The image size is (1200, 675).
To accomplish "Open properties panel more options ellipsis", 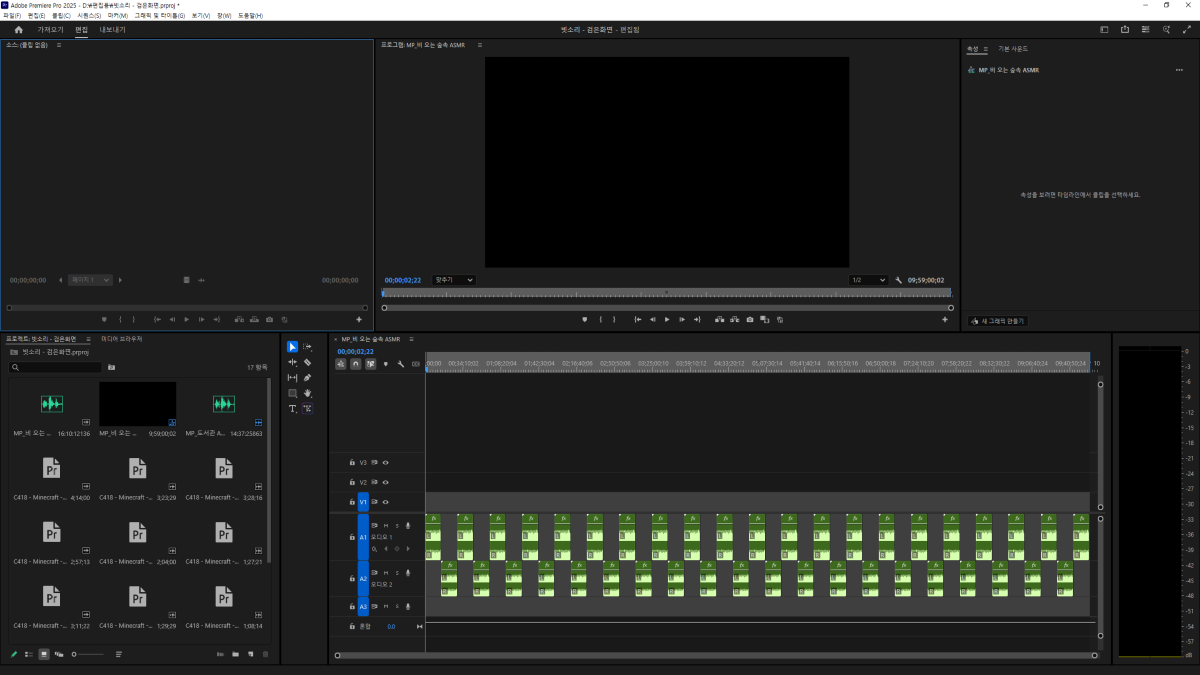I will [x=1179, y=70].
